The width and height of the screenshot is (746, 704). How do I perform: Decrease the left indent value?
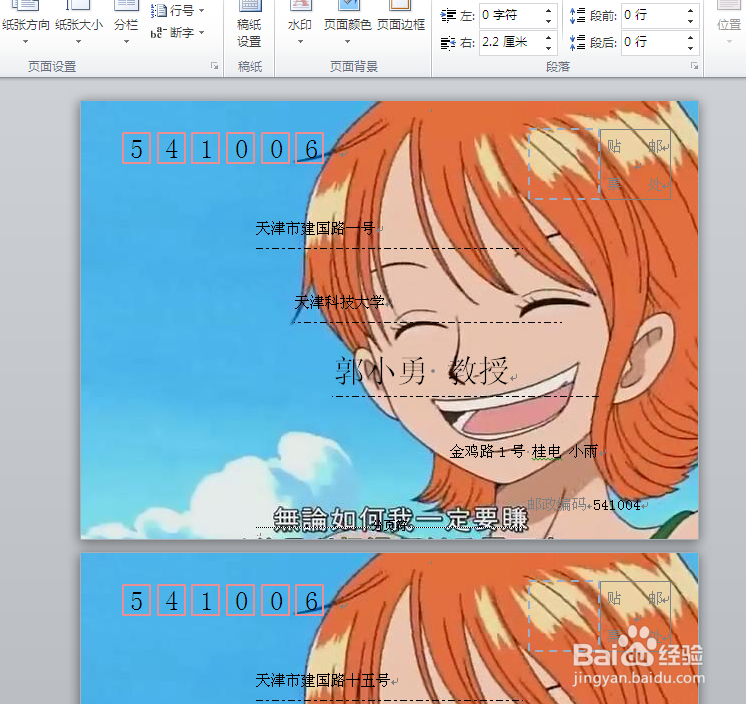point(549,21)
